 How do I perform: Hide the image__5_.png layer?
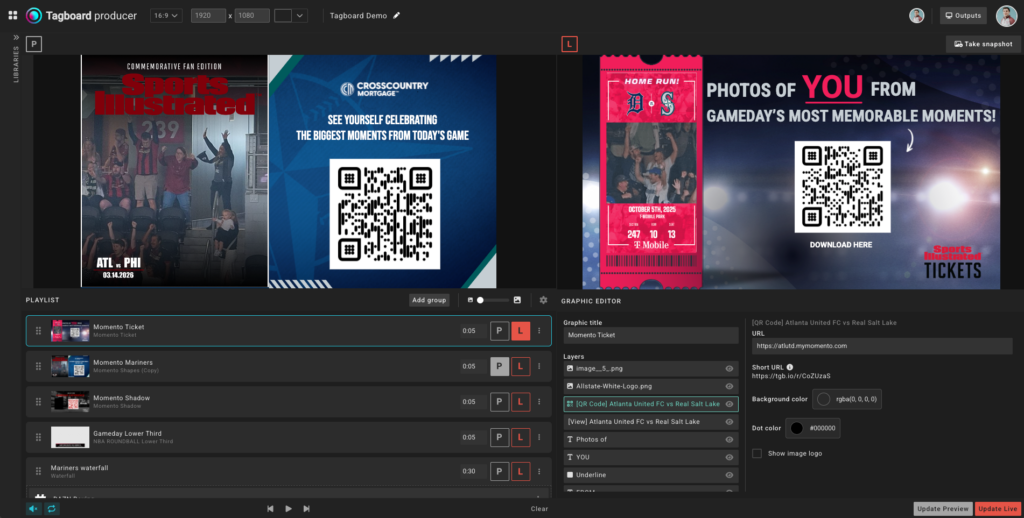tap(729, 368)
